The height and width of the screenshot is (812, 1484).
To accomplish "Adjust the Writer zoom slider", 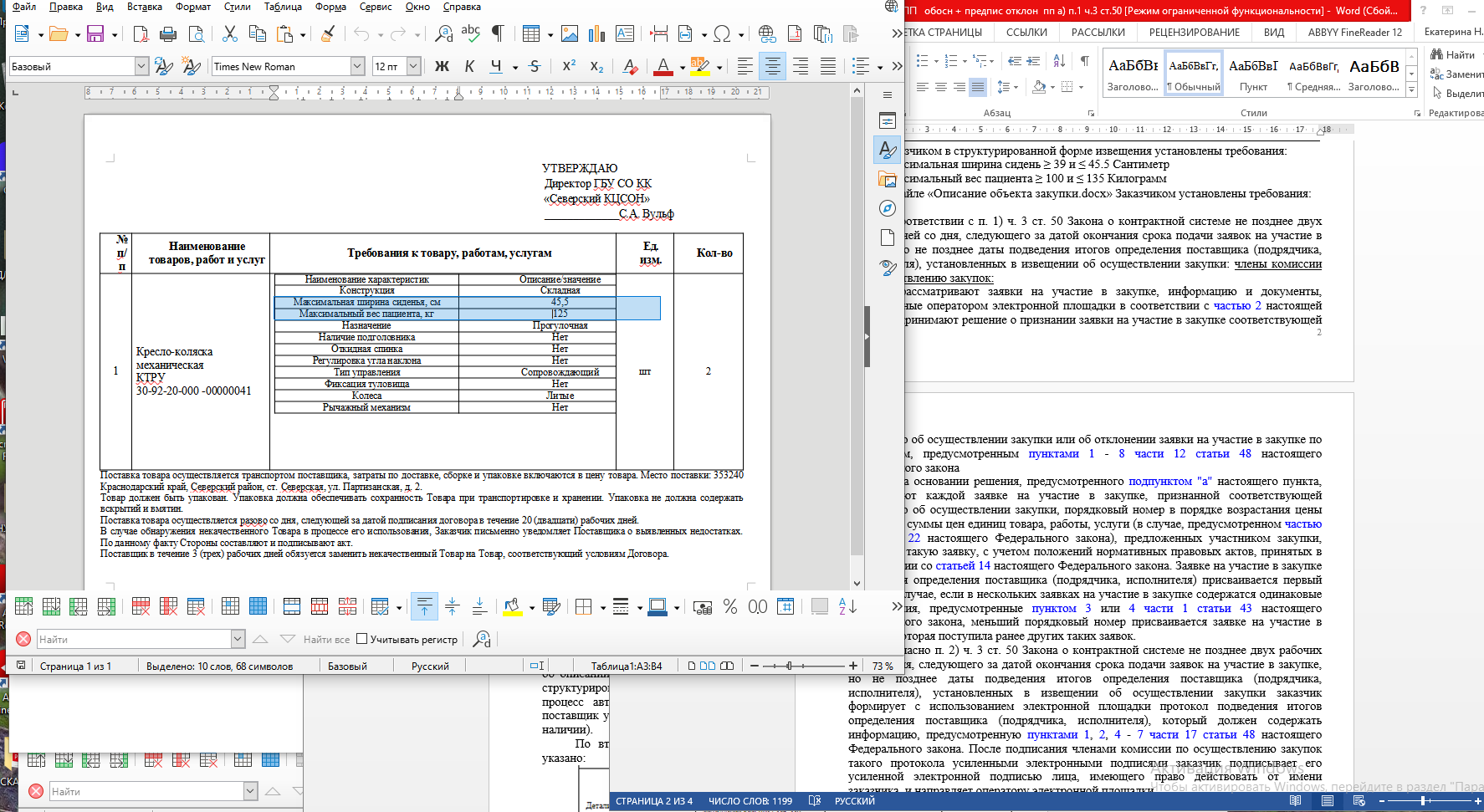I will (788, 666).
